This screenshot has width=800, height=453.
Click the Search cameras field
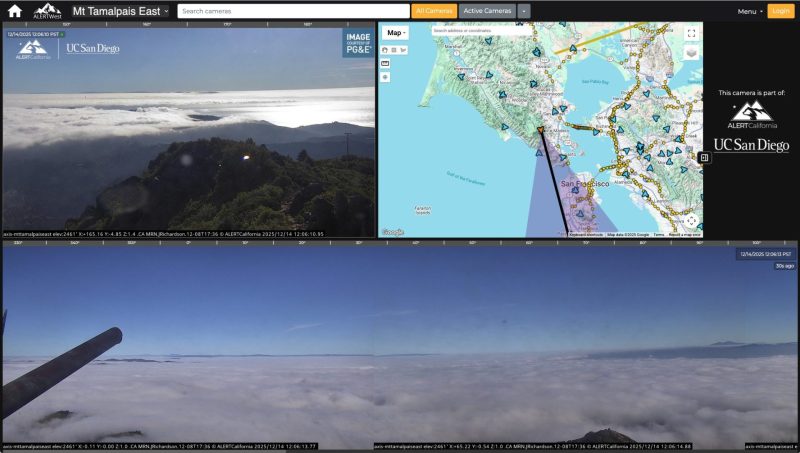[293, 11]
